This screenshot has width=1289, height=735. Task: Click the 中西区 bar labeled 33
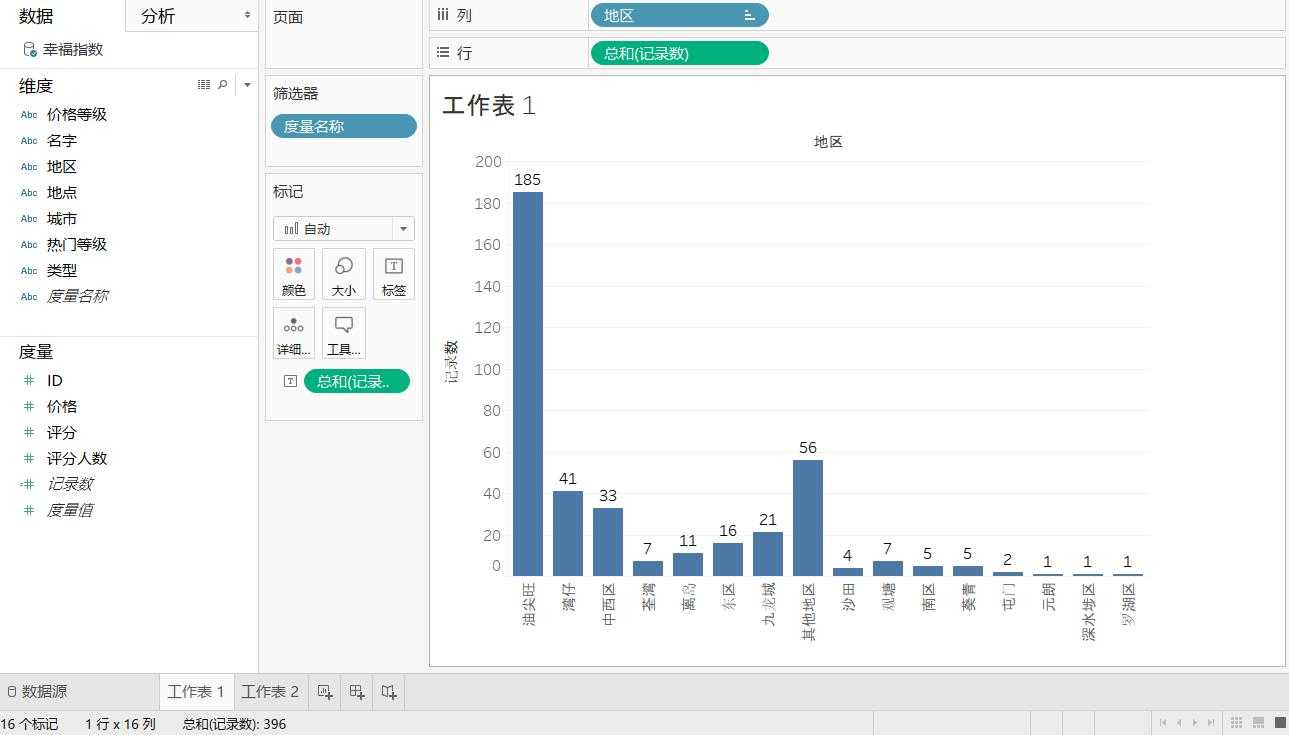[608, 541]
